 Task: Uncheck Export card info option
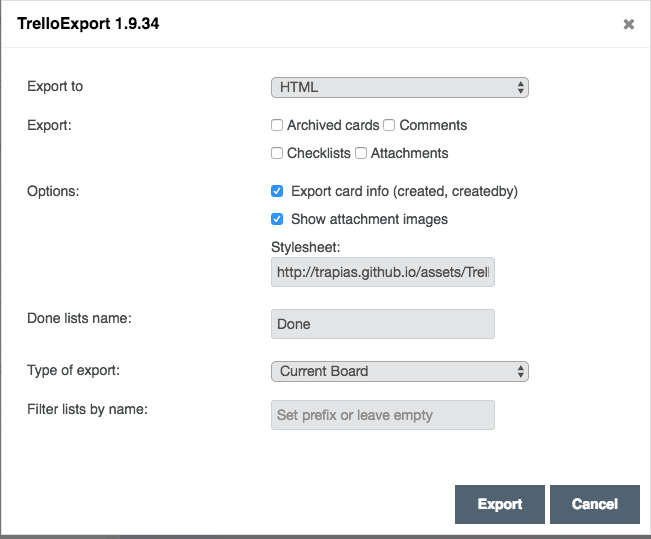tap(277, 191)
